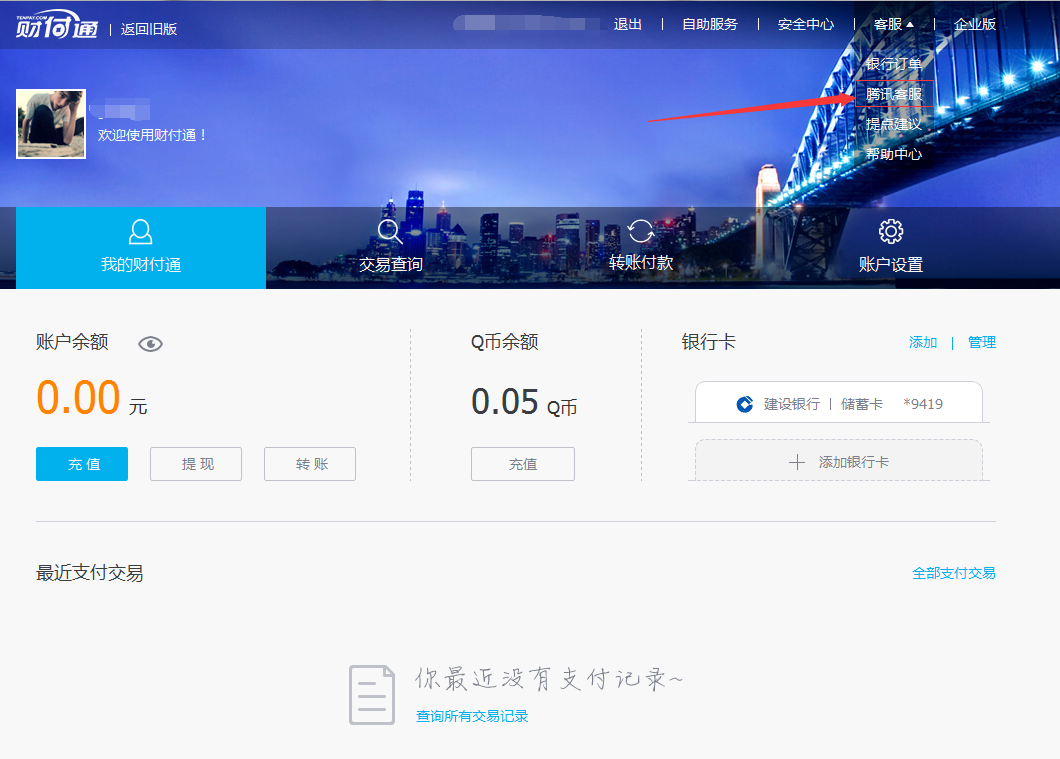
Task: Click the 转账 button
Action: pos(310,464)
